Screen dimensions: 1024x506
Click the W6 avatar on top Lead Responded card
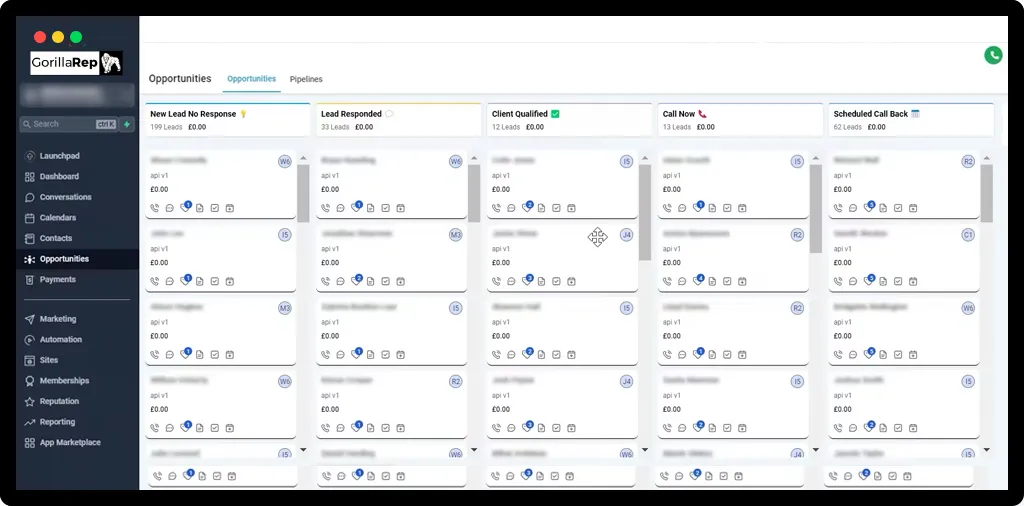point(456,161)
